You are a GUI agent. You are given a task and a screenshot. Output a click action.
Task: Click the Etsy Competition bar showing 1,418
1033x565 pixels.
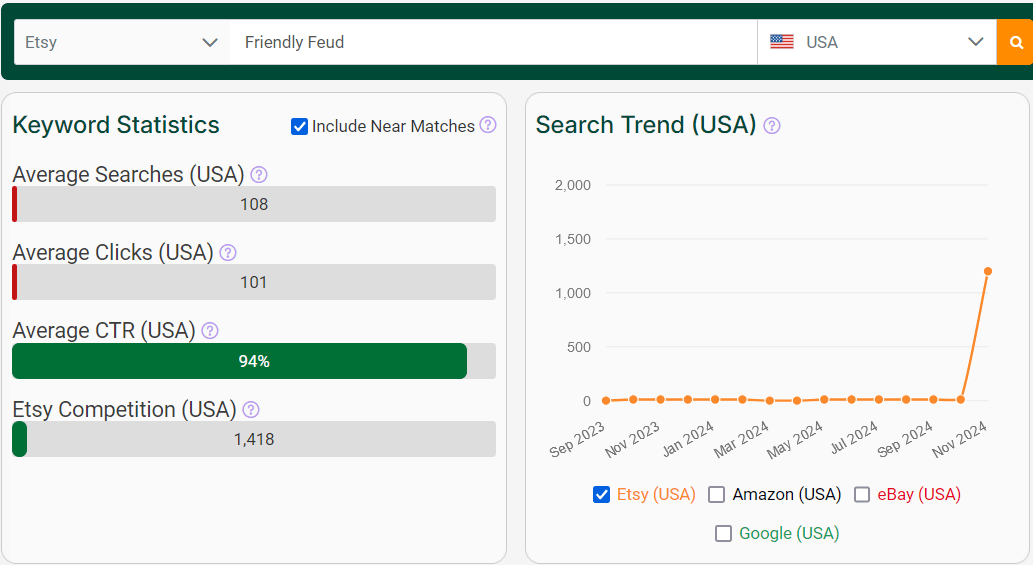click(254, 439)
